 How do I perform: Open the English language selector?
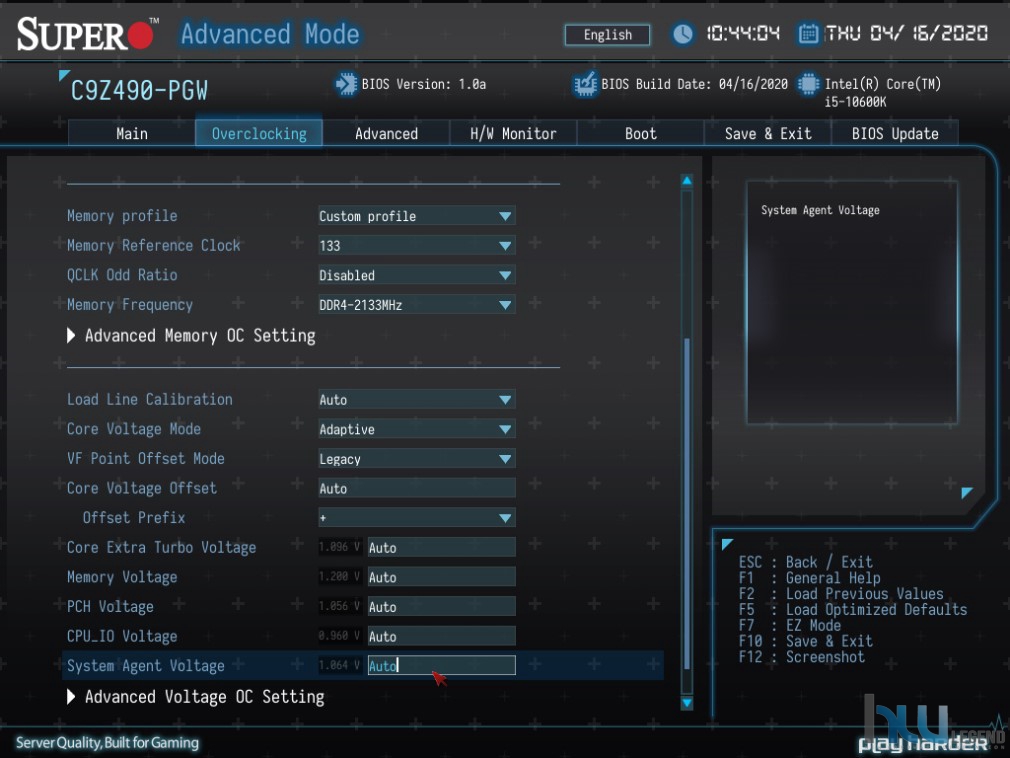click(607, 35)
